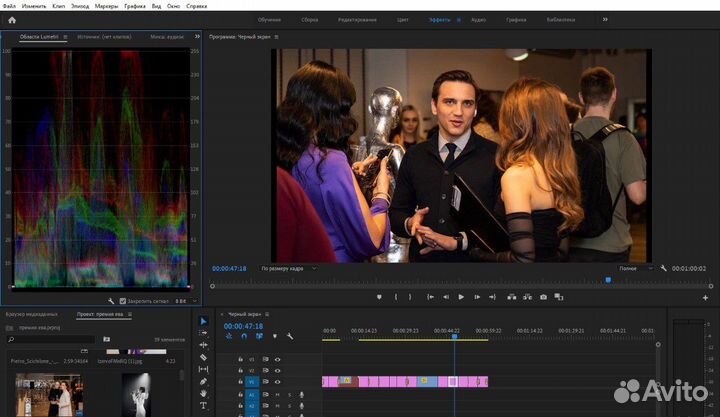This screenshot has width=720, height=417.
Task: Mute audio track A1
Action: 278,394
